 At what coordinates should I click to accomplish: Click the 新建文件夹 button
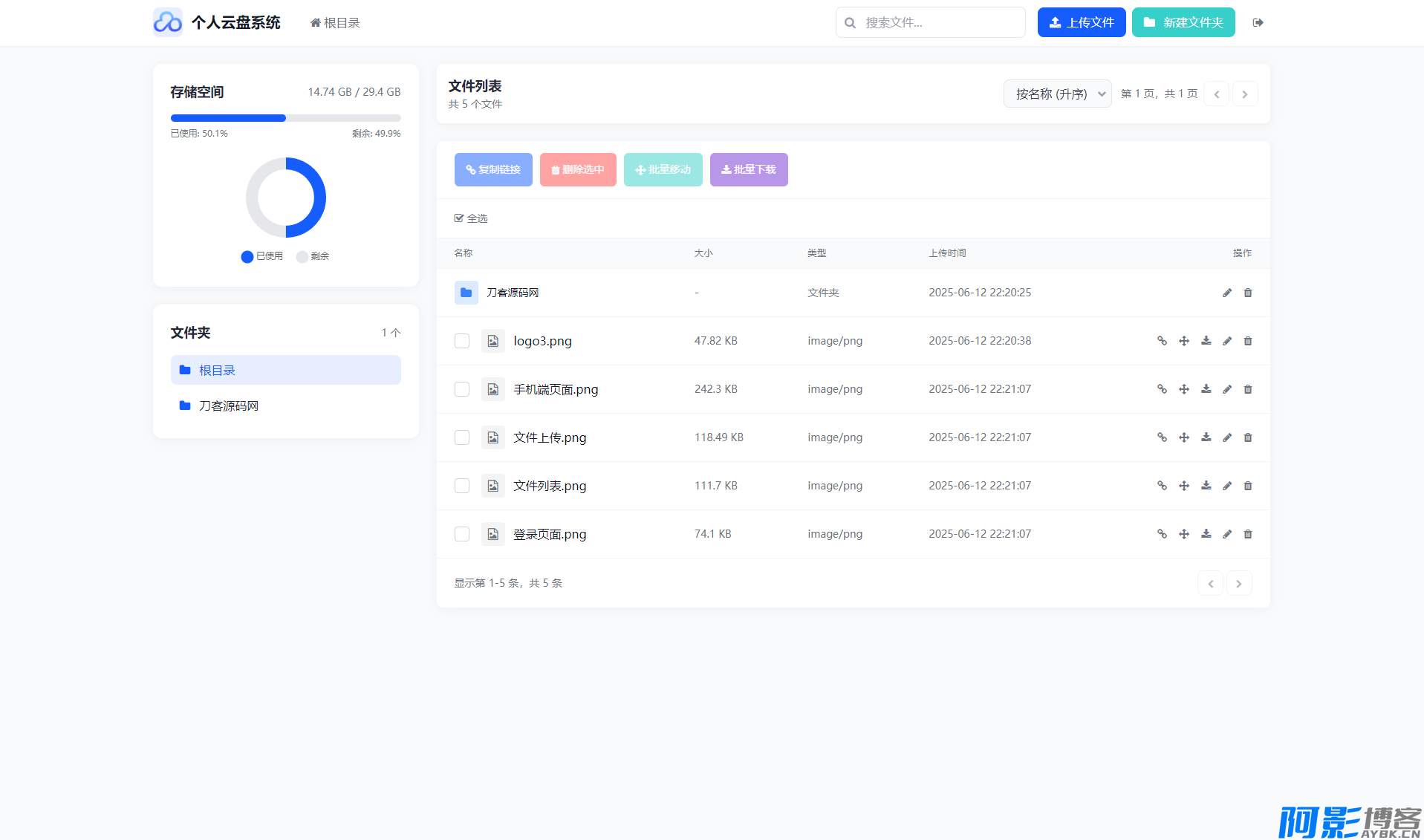pyautogui.click(x=1183, y=22)
